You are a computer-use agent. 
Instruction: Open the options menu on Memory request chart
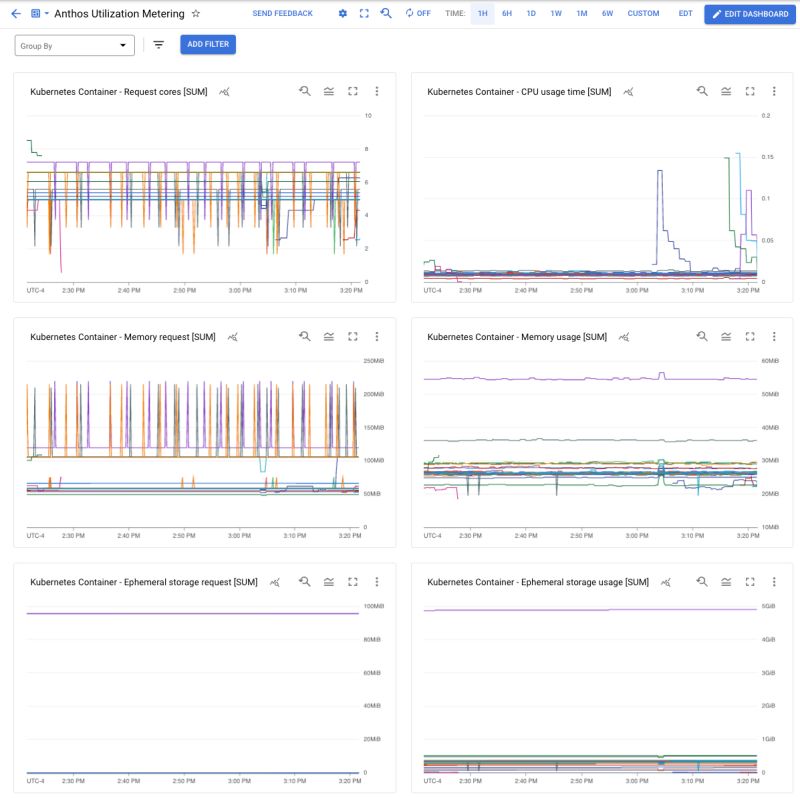tap(377, 336)
